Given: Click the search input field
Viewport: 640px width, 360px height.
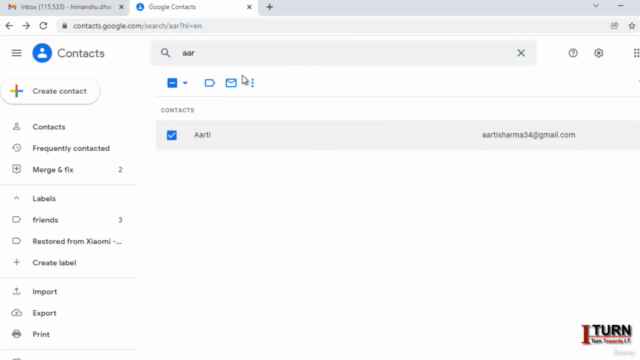Looking at the screenshot, I should point(343,53).
